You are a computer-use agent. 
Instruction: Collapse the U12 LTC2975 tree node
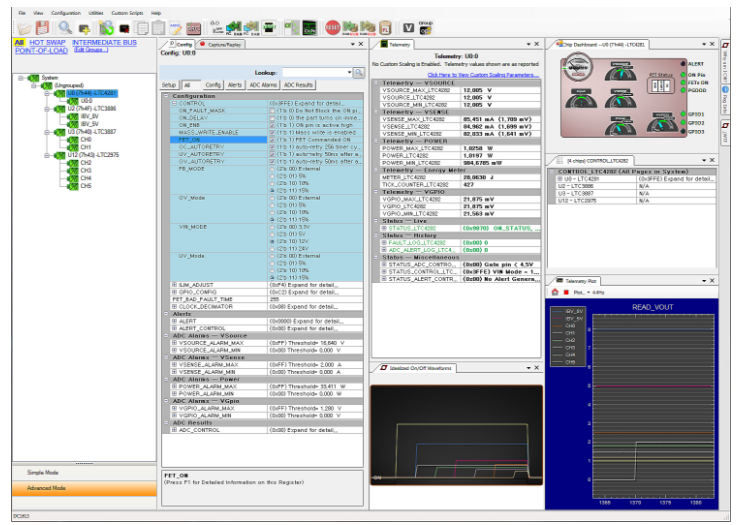click(x=47, y=155)
